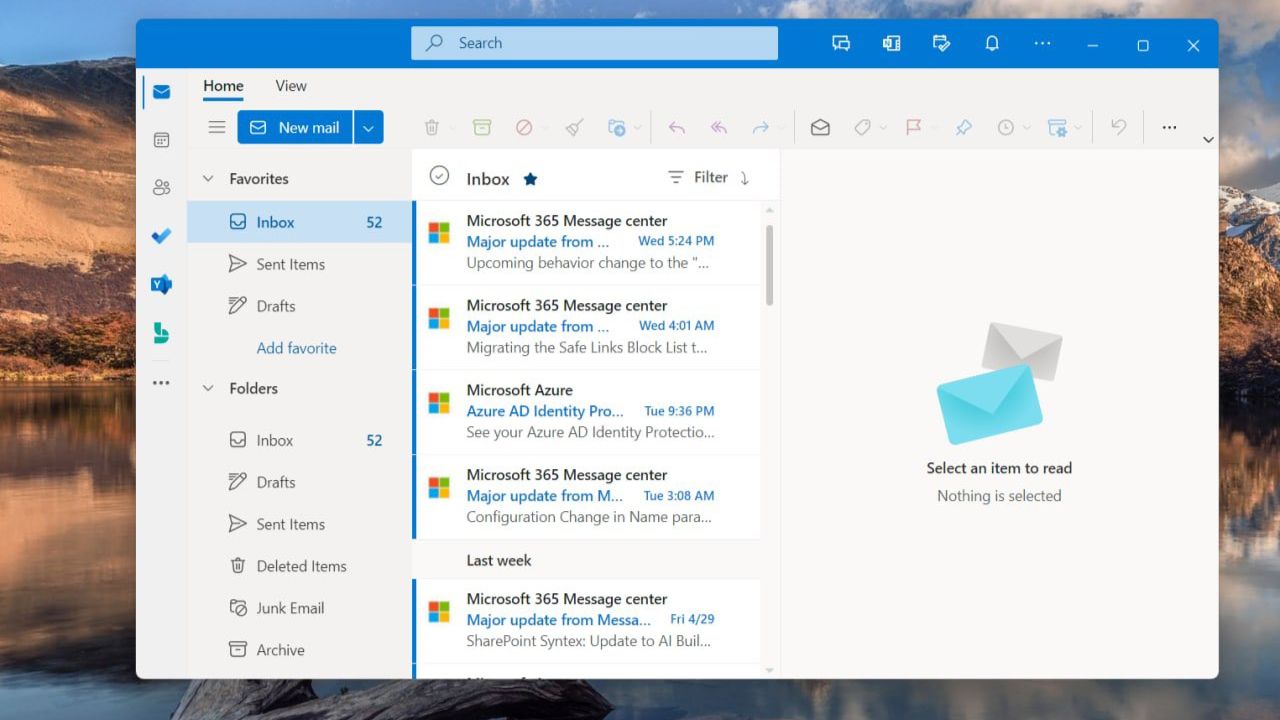Switch to the View tab
This screenshot has width=1280, height=720.
click(291, 86)
